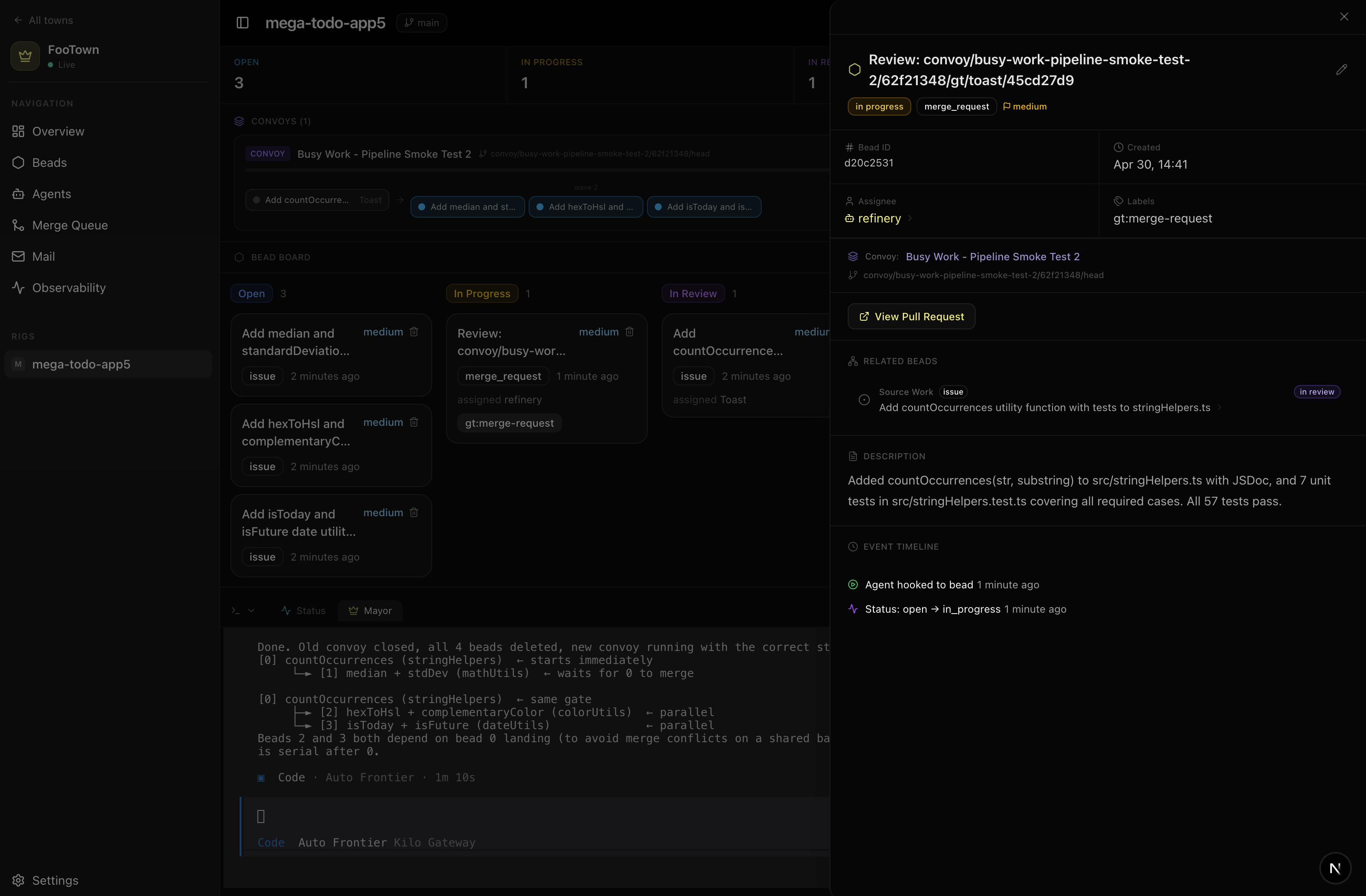This screenshot has width=1366, height=896.
Task: Toggle the sidebar panel icon
Action: pos(242,23)
